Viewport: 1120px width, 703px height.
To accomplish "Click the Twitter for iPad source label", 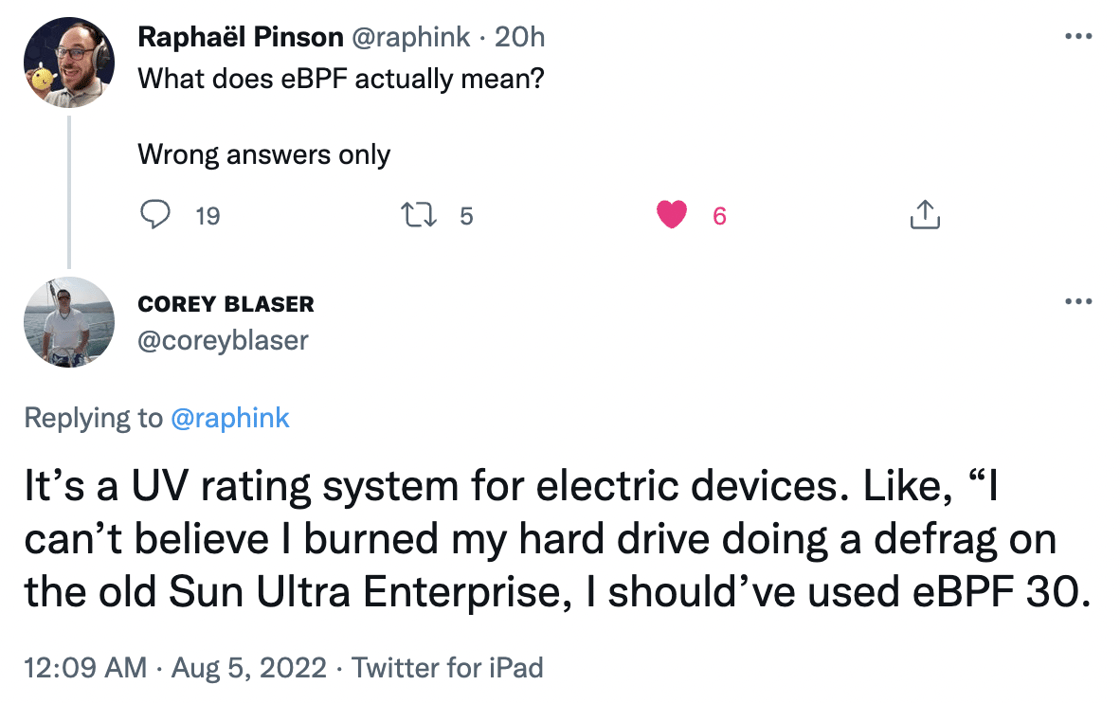I will click(447, 667).
